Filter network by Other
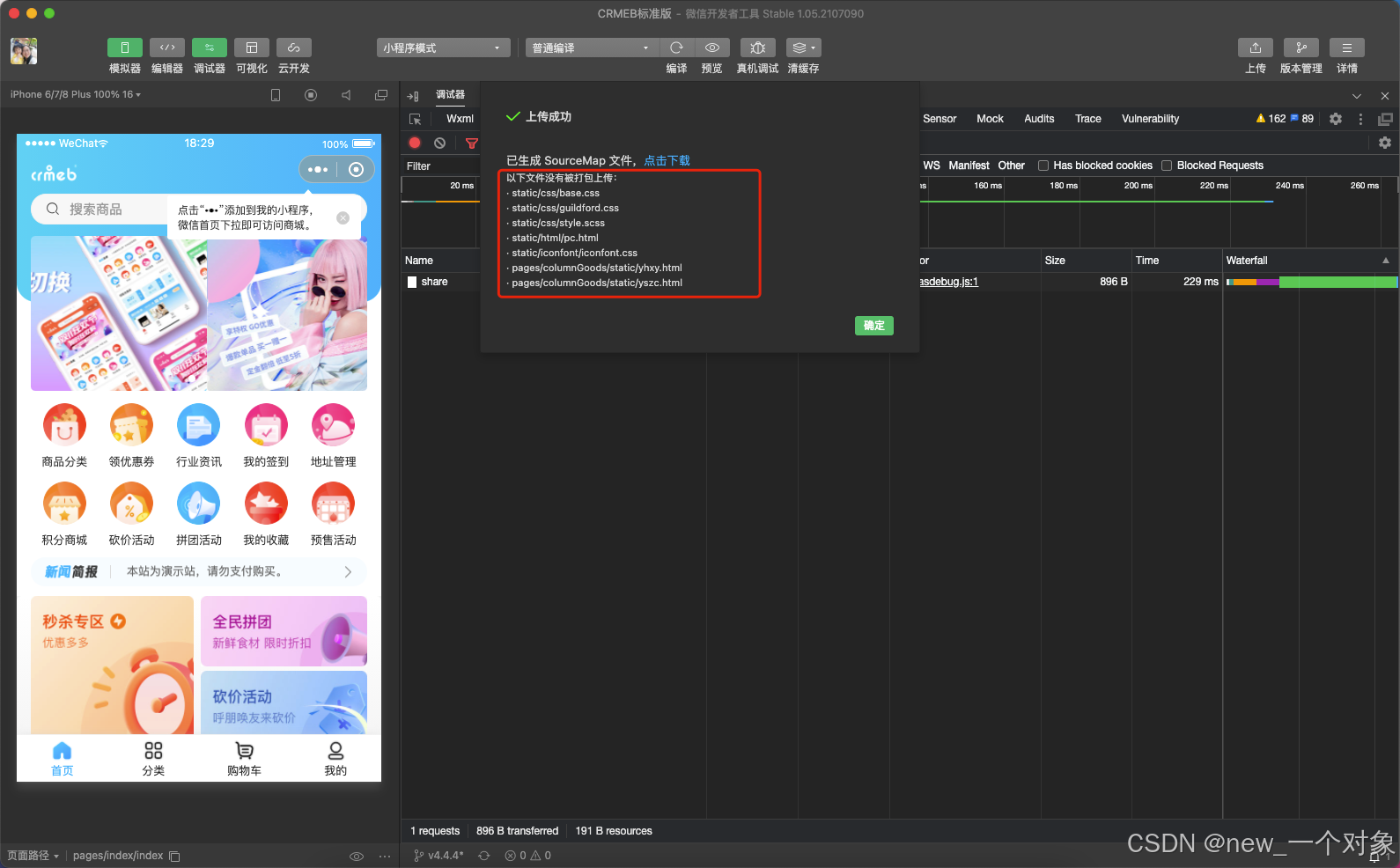 point(1011,166)
